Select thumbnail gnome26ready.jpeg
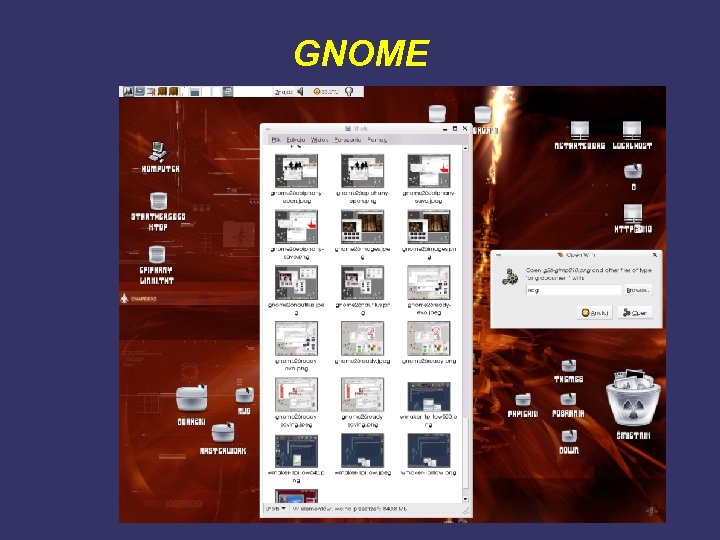Image resolution: width=720 pixels, height=540 pixels. coord(362,338)
